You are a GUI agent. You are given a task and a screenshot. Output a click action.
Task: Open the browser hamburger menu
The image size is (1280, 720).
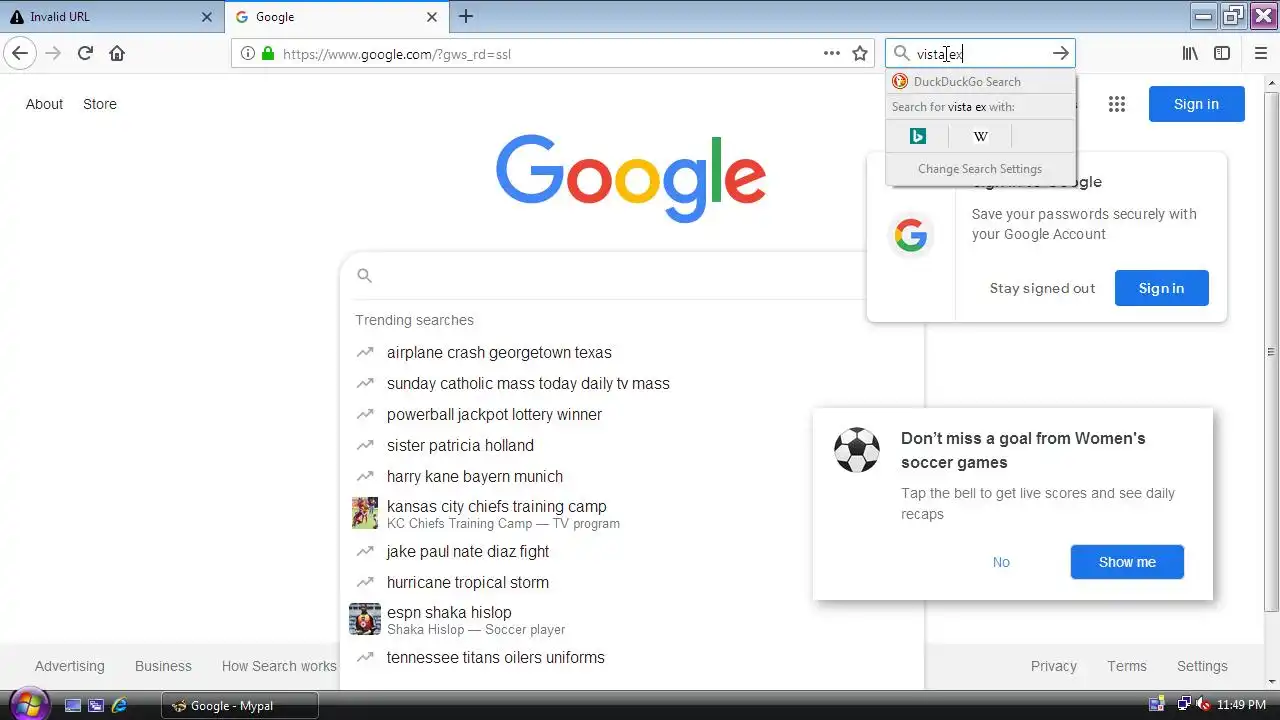[1261, 53]
